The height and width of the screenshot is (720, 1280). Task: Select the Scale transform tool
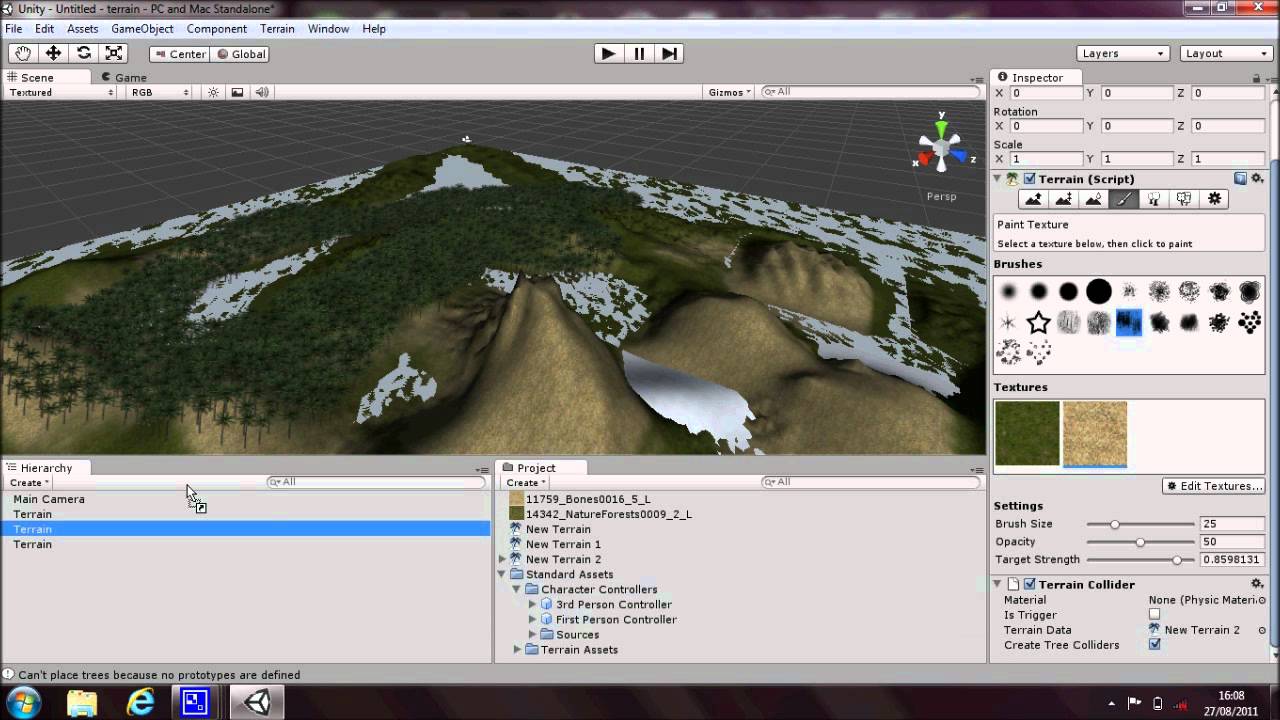[x=114, y=53]
